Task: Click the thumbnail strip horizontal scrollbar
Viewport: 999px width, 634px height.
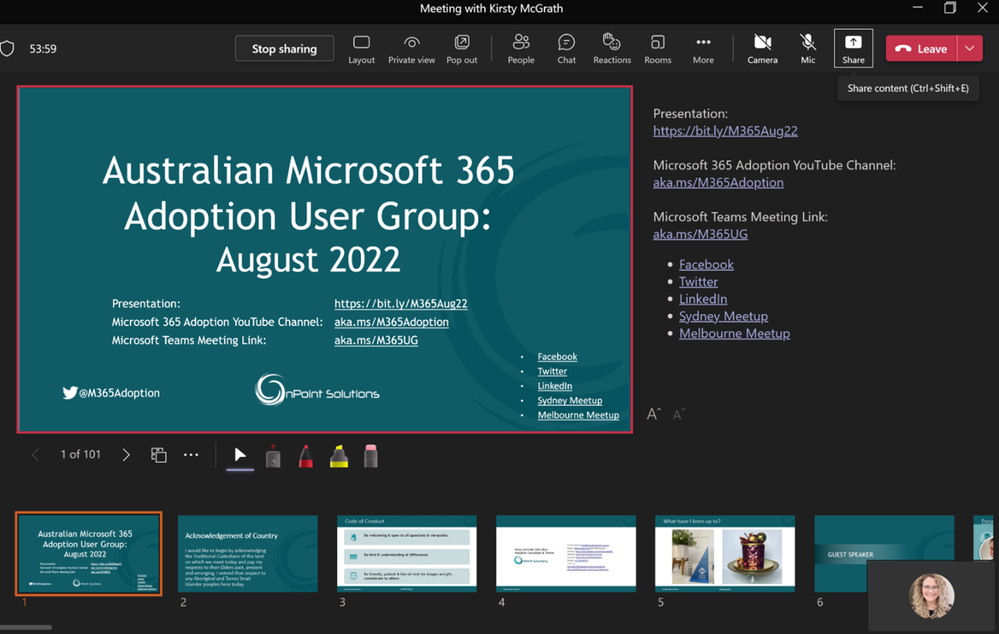Action: [x=26, y=628]
